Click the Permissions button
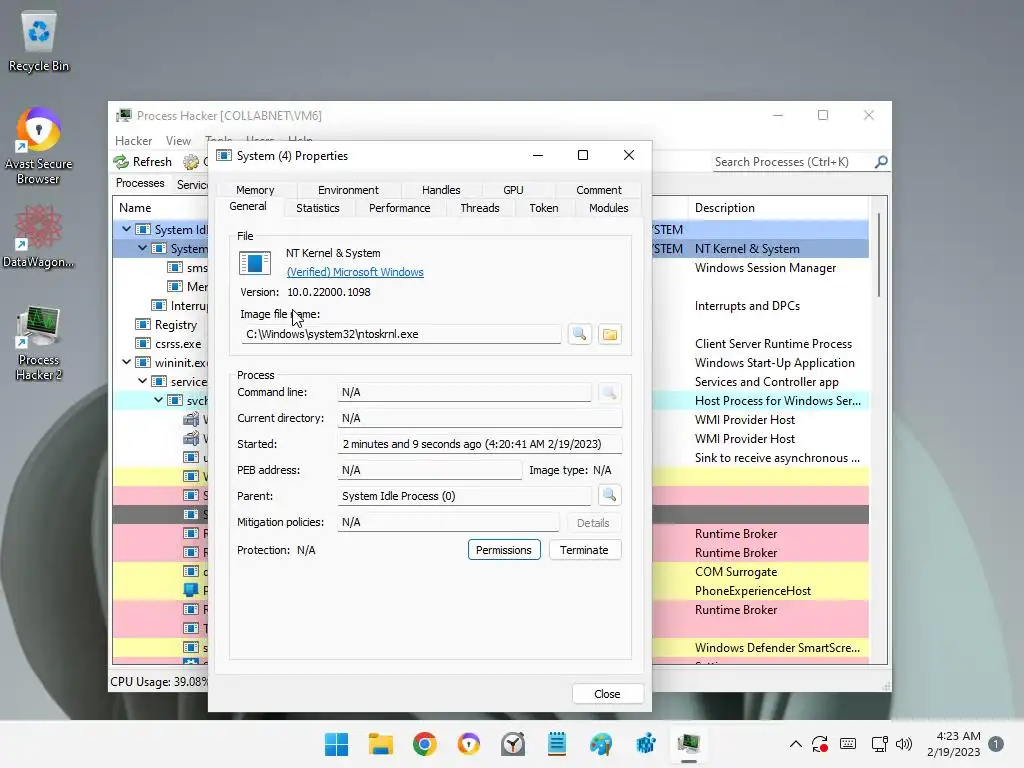1024x768 pixels. point(504,550)
